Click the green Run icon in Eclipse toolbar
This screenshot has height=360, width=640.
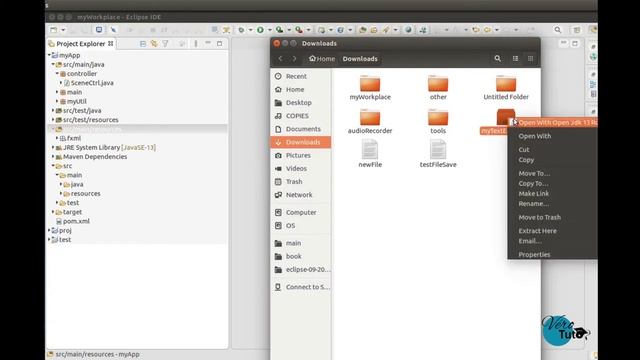tap(260, 30)
